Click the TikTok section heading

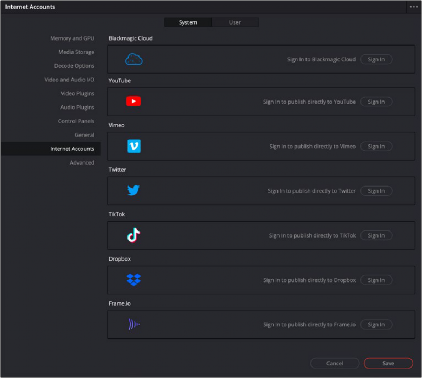(x=117, y=214)
